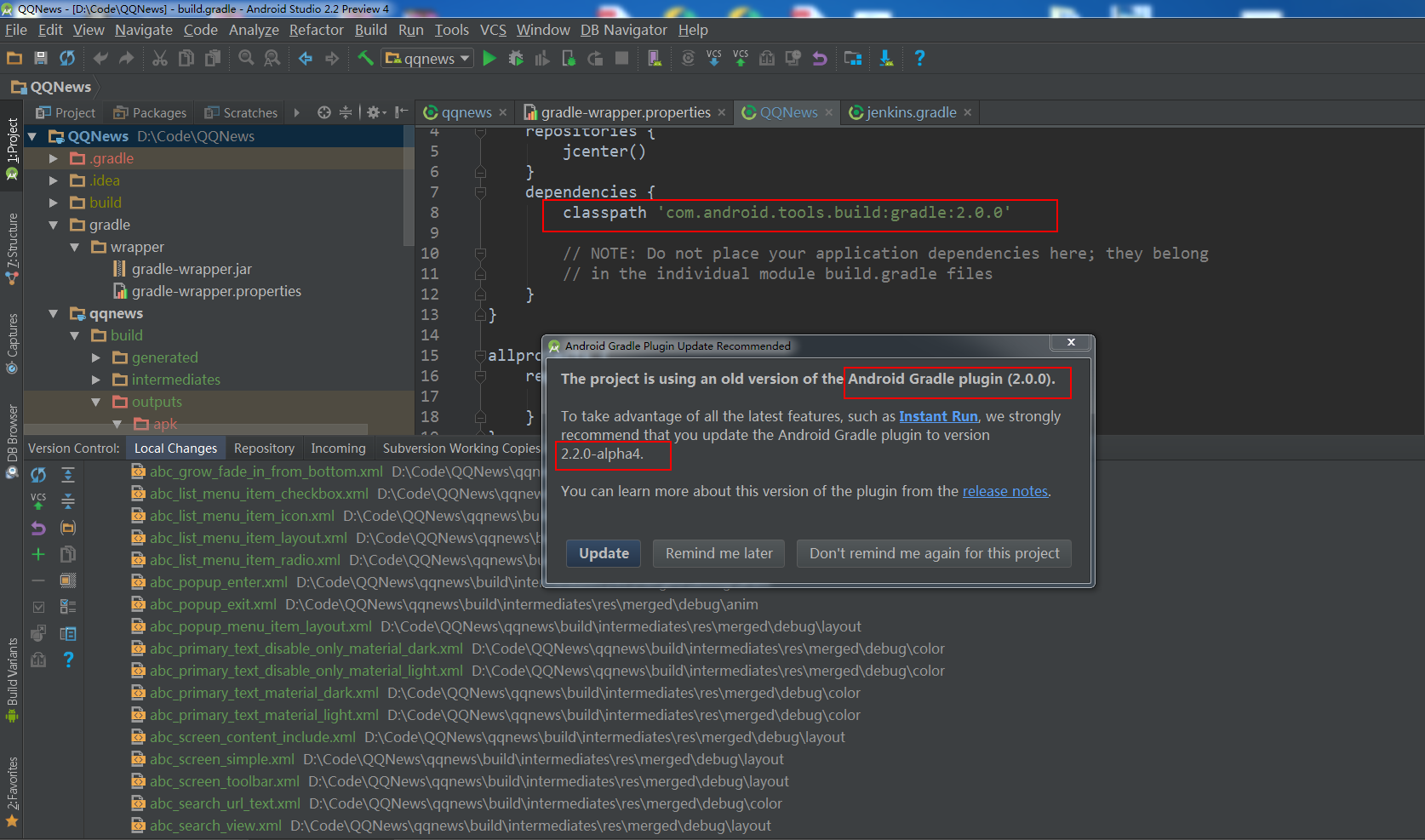Select abc_popup_enter.xml in Local Changes

(219, 582)
